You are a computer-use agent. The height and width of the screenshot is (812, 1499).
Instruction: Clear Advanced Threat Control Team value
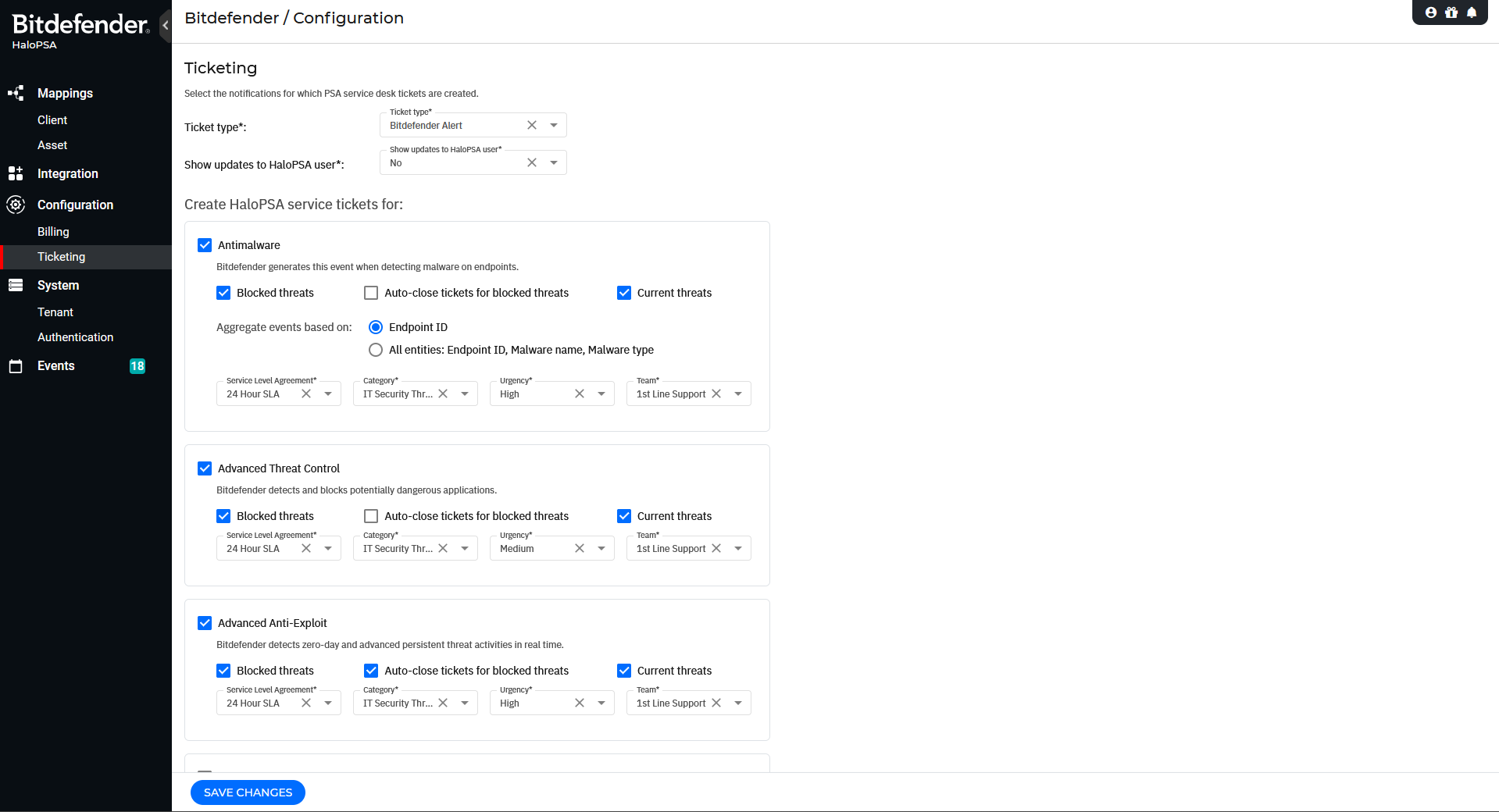(716, 548)
